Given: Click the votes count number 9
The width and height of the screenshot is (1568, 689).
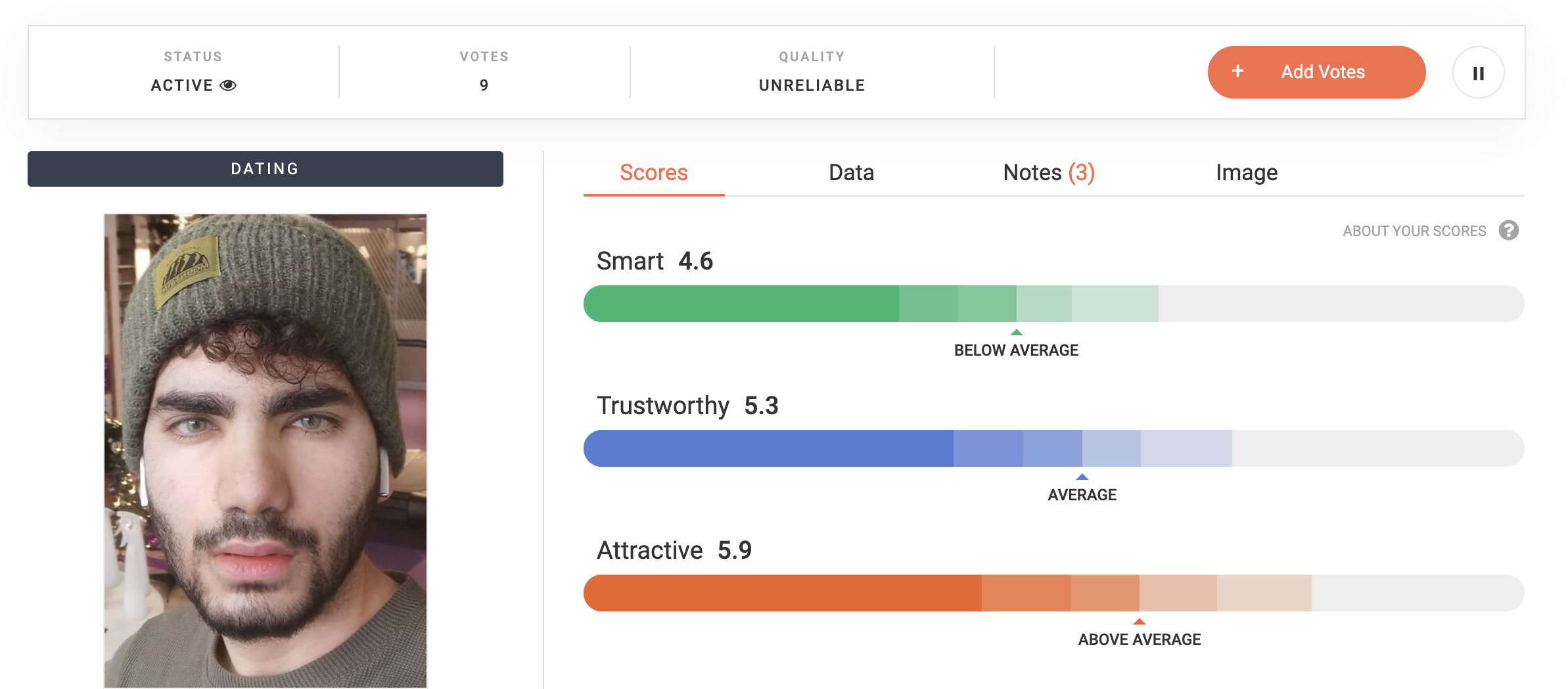Looking at the screenshot, I should 484,85.
